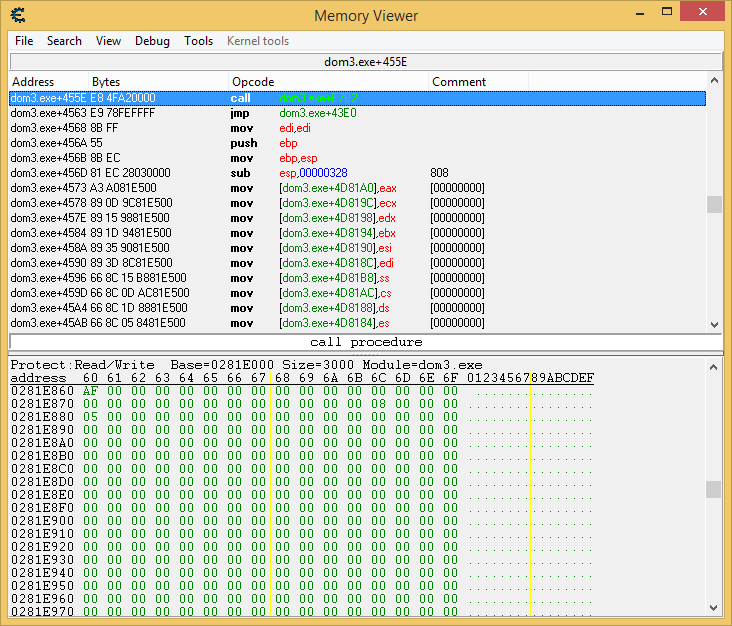732x626 pixels.
Task: Open the Debug menu
Action: [152, 41]
